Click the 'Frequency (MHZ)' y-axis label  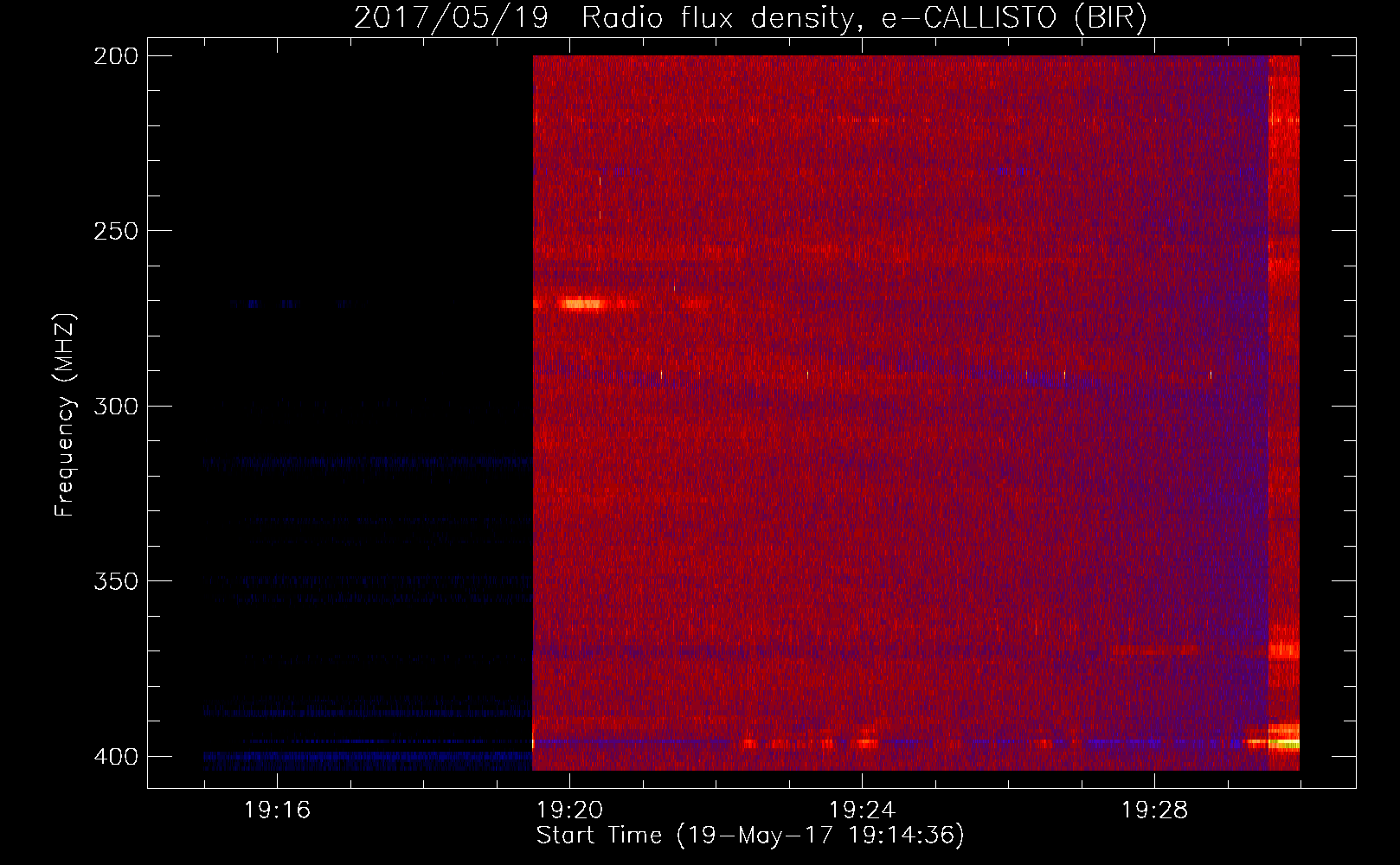65,415
